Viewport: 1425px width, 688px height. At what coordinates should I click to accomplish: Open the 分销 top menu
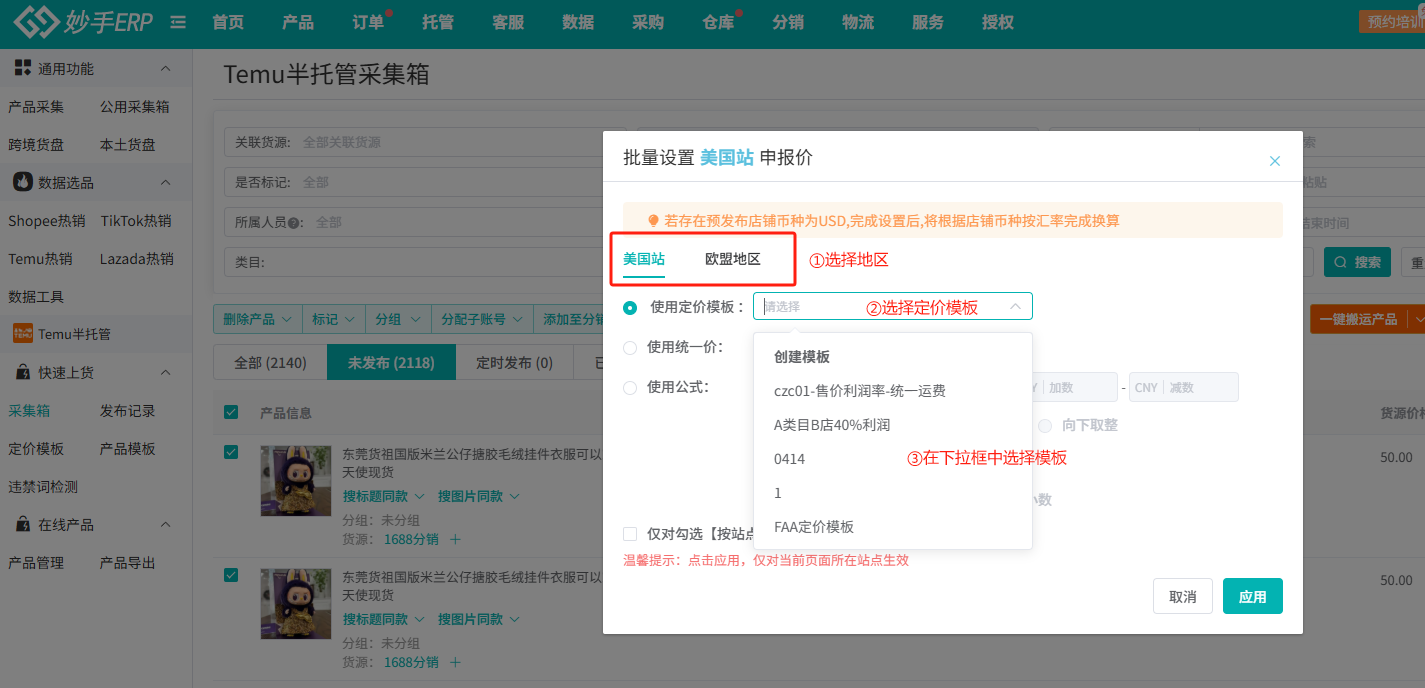[x=788, y=22]
